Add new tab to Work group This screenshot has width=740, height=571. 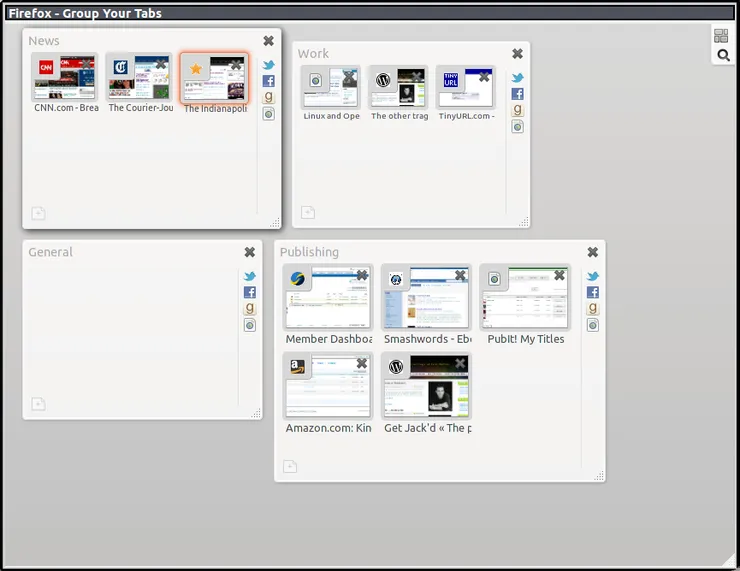point(308,212)
